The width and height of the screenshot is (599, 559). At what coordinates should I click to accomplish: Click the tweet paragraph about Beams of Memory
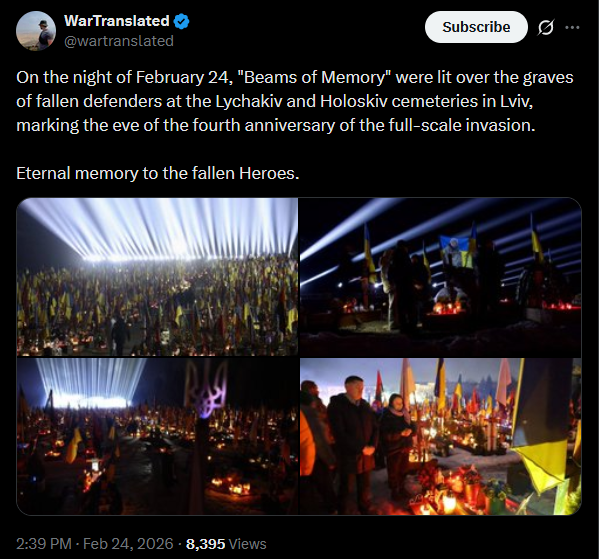tap(295, 101)
